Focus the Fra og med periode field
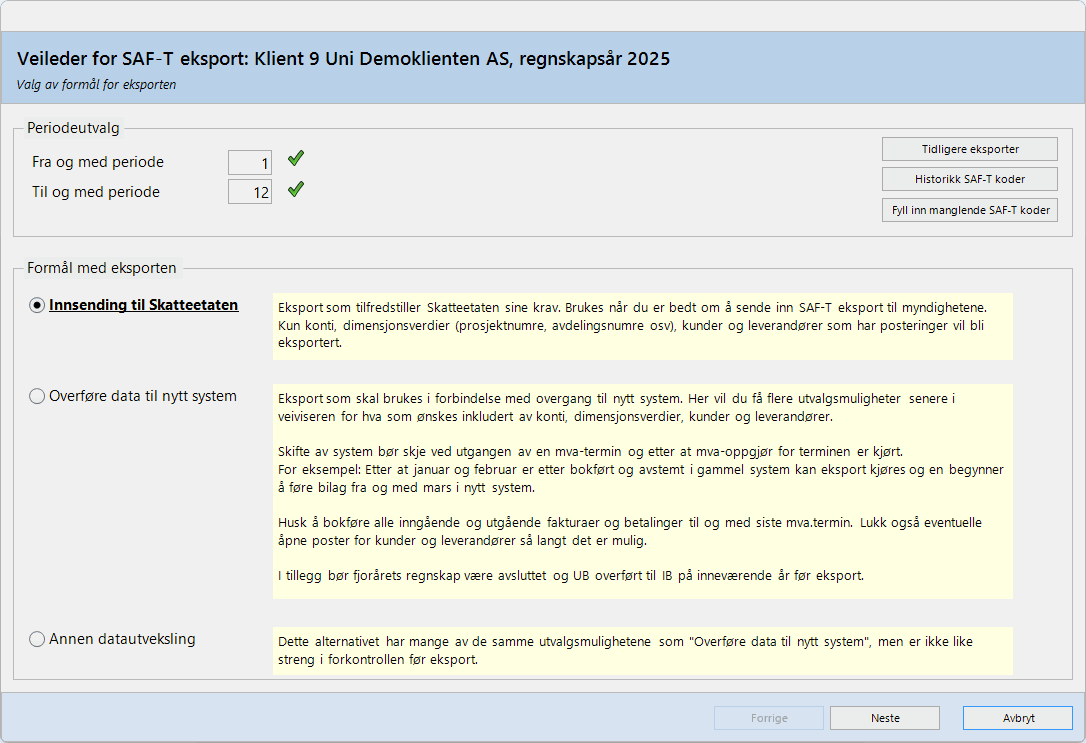The width and height of the screenshot is (1086, 743). (250, 162)
